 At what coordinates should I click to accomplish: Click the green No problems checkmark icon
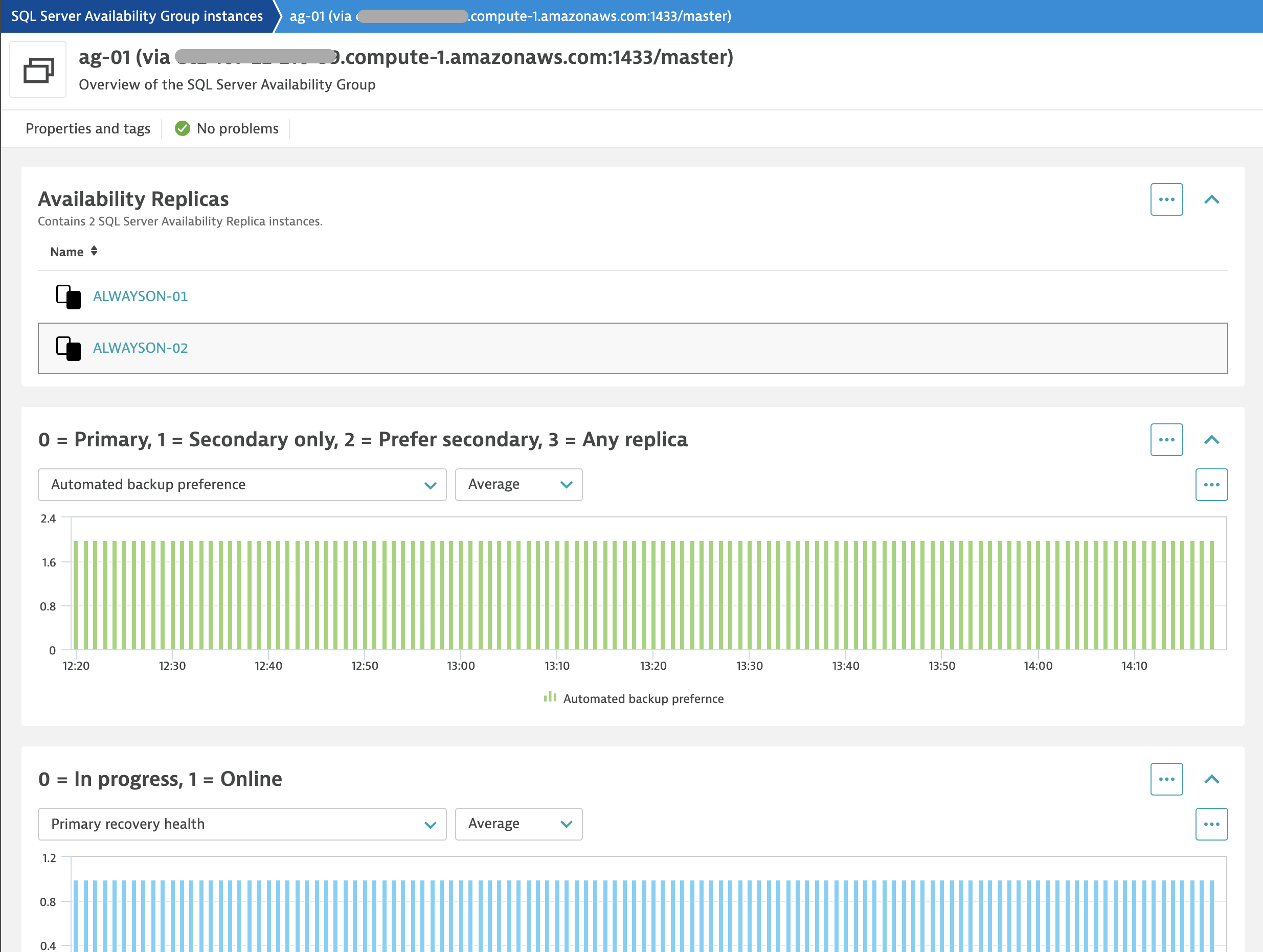point(182,128)
